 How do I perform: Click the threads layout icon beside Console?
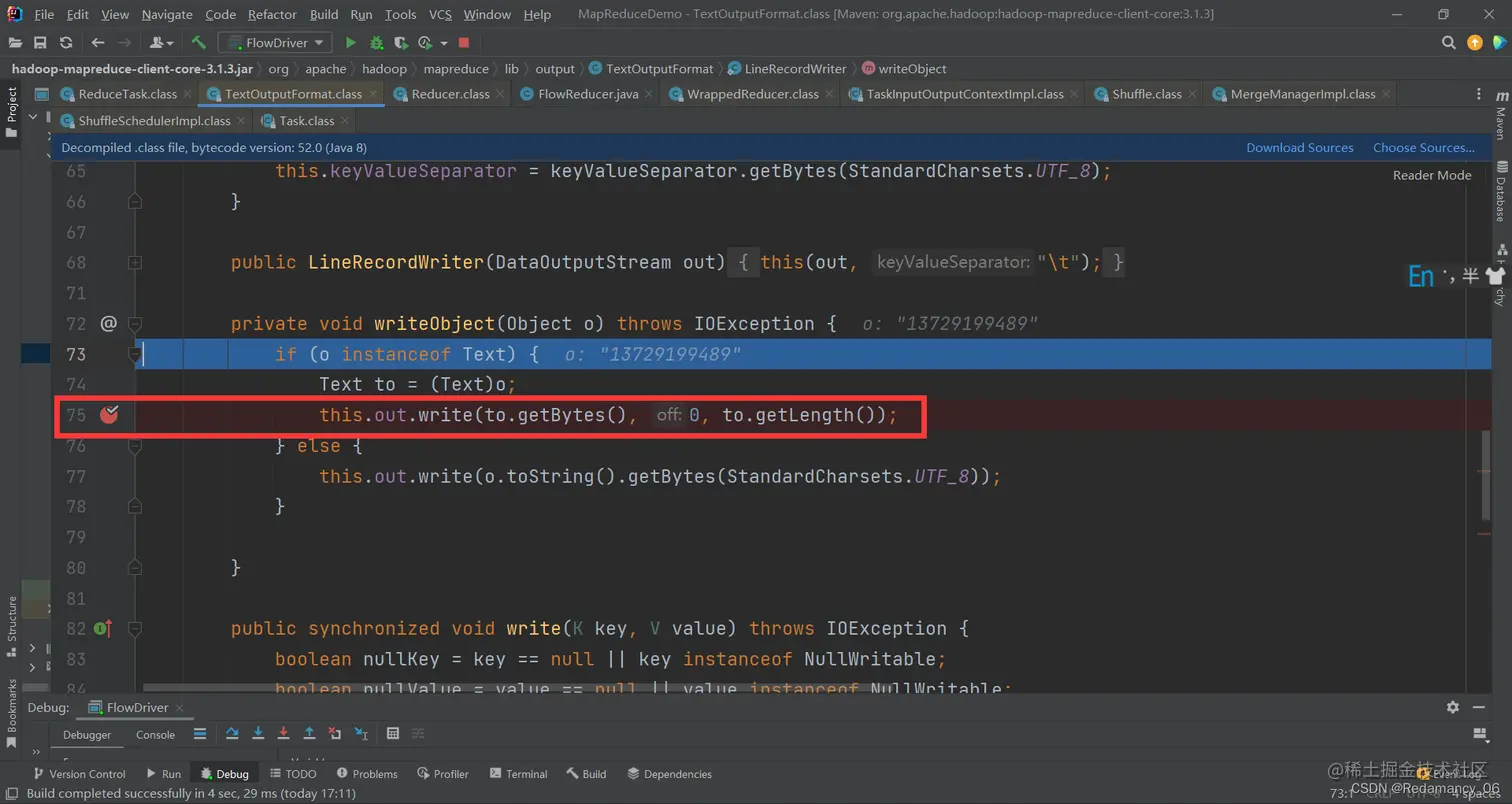click(x=200, y=734)
